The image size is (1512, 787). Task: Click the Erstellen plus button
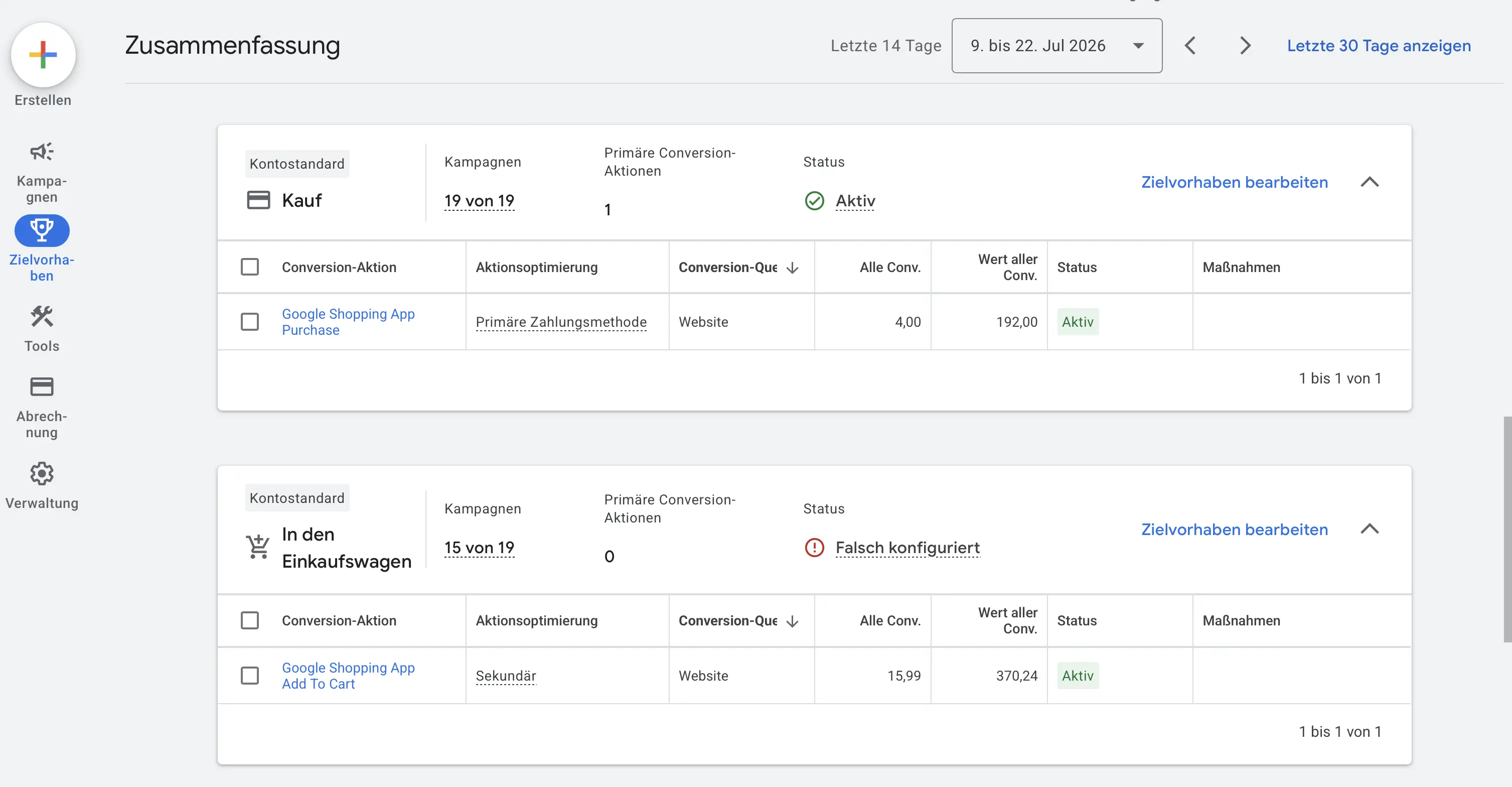43,55
